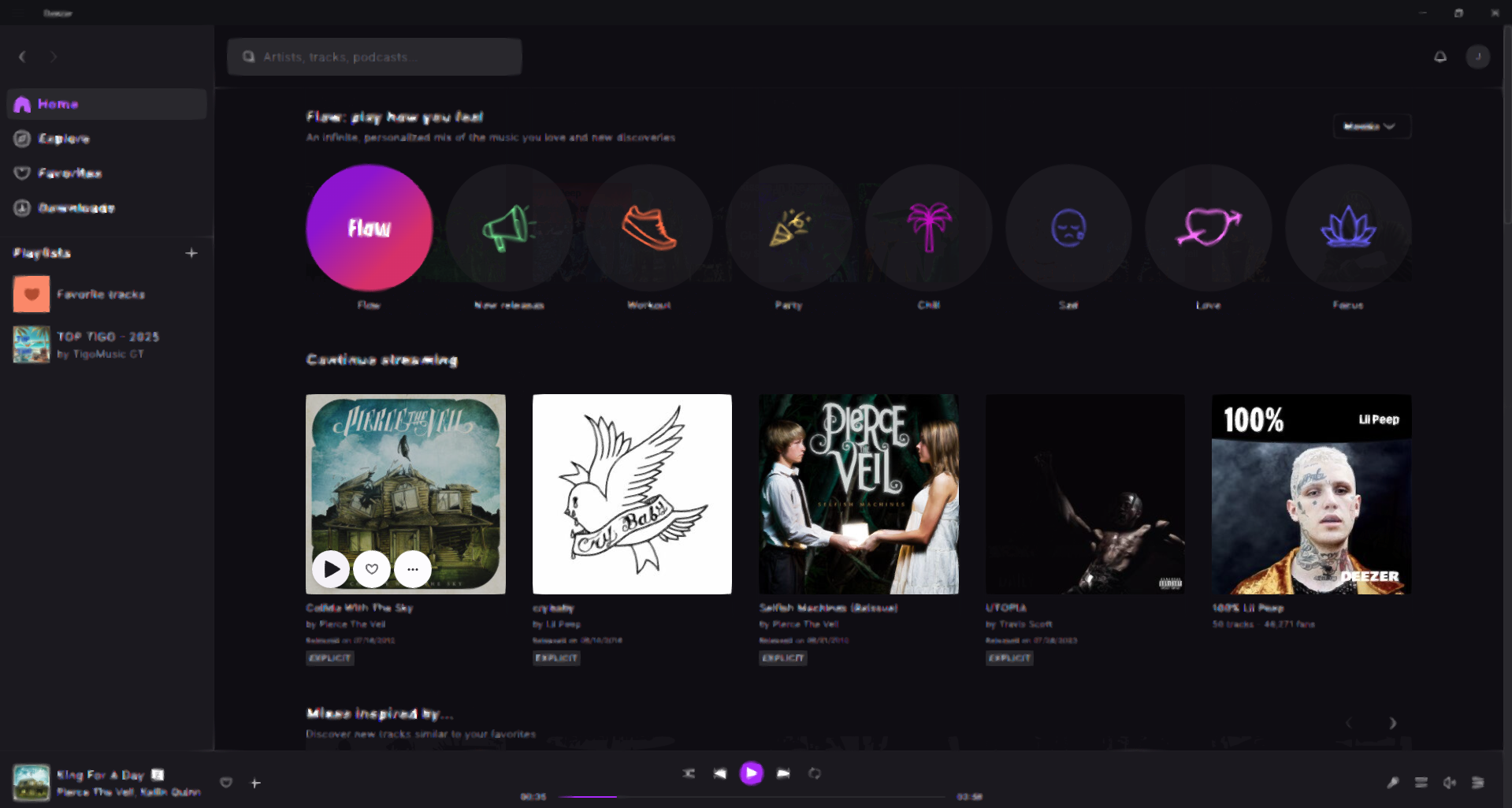Select the Chill palm tree mood
The image size is (1512, 808).
929,228
